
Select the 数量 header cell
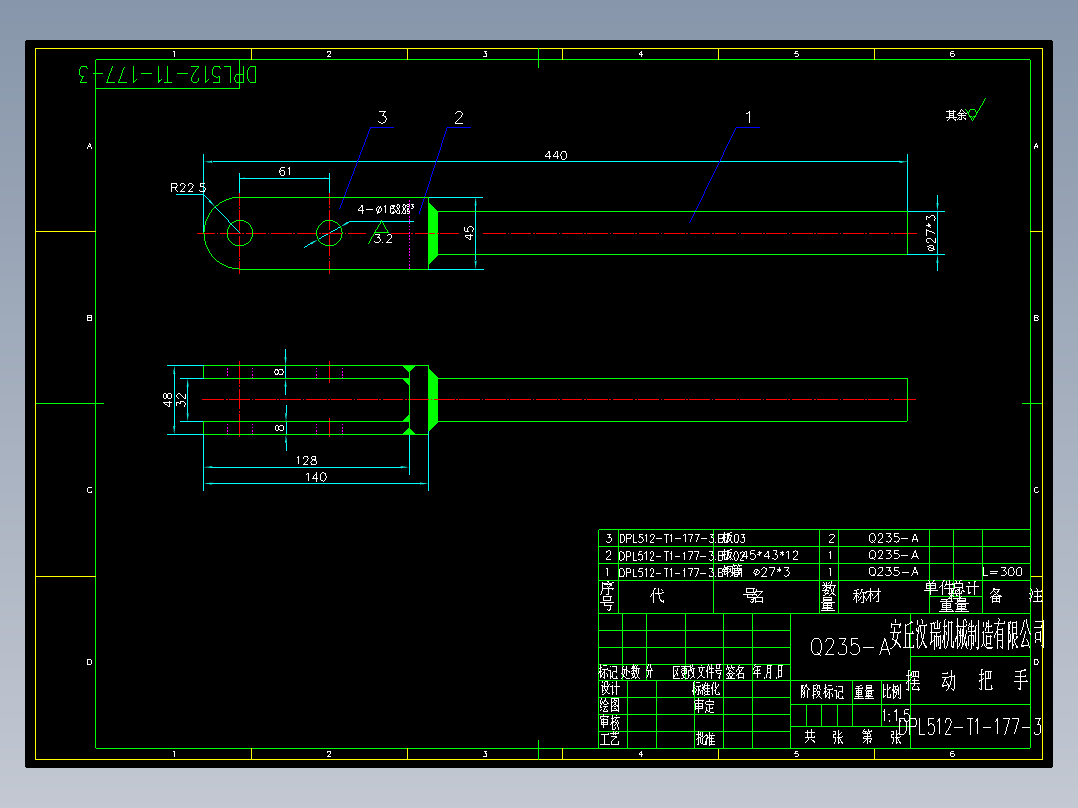coord(828,596)
